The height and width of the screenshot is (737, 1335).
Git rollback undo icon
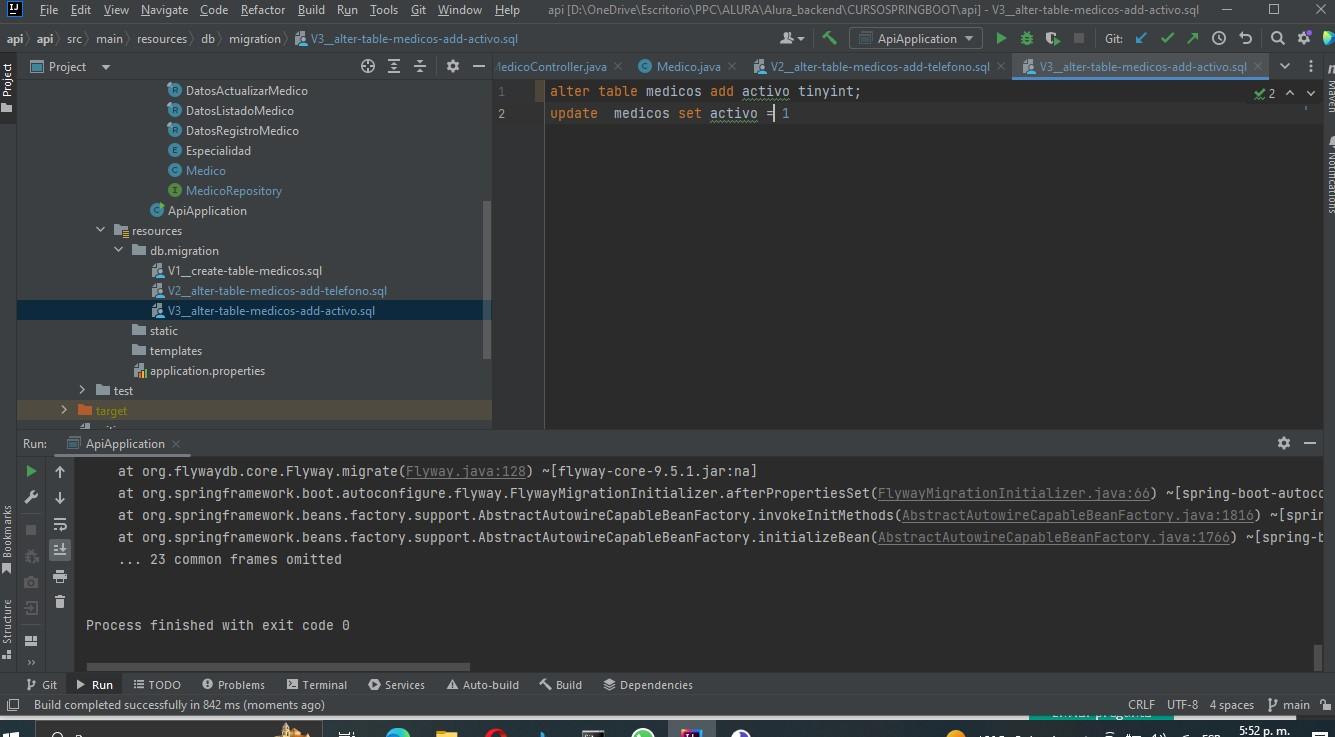(x=1245, y=38)
